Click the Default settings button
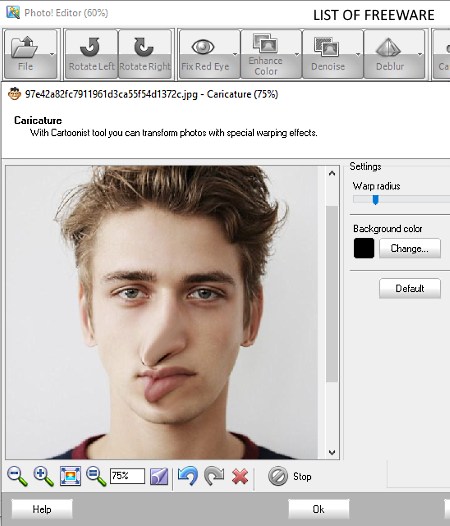The image size is (450, 526). pos(410,288)
